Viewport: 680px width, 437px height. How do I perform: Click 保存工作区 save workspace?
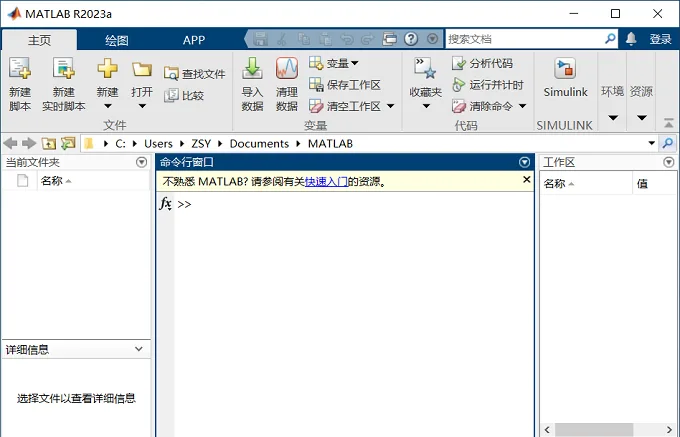click(345, 85)
